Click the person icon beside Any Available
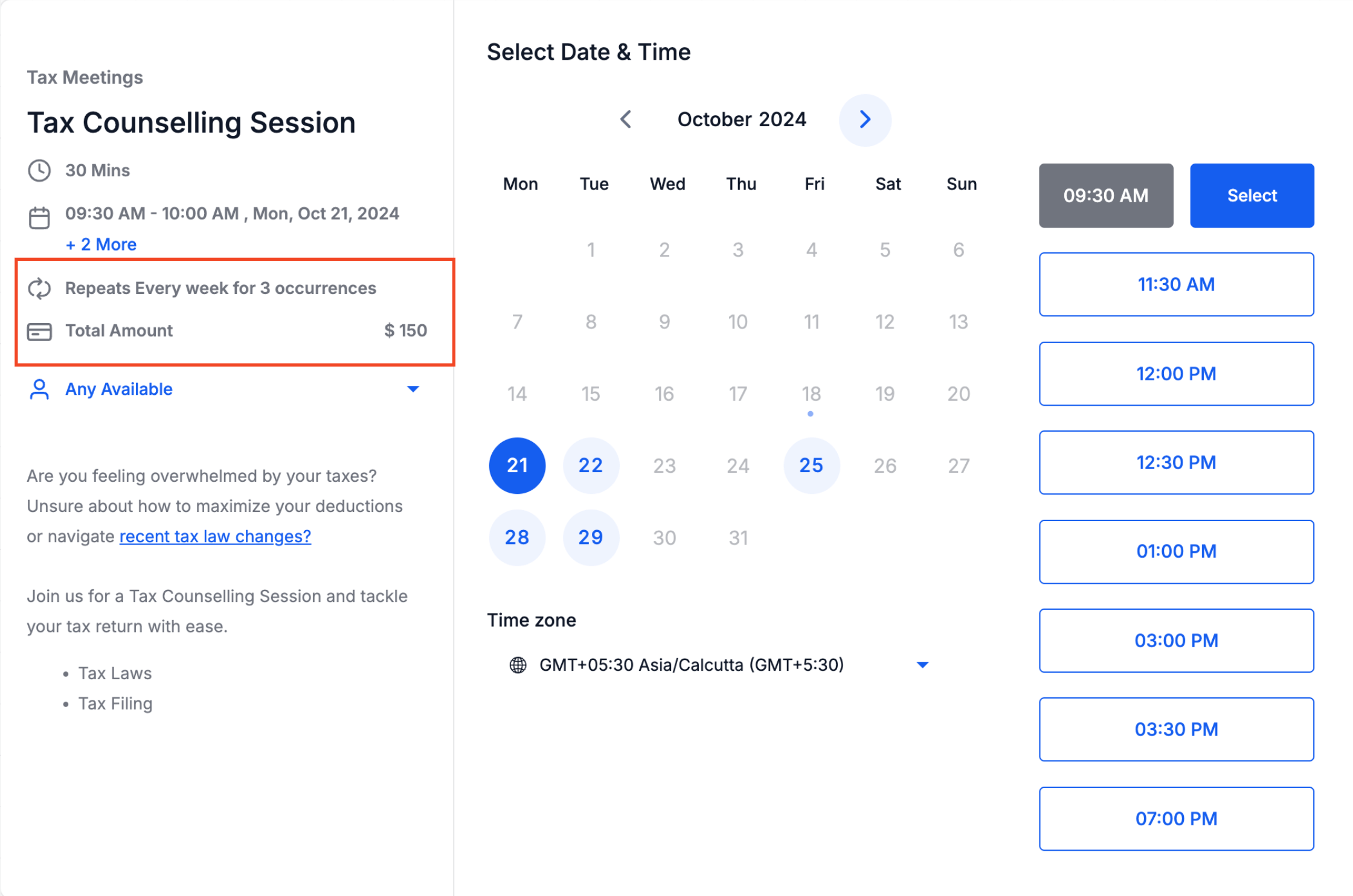 pos(39,389)
